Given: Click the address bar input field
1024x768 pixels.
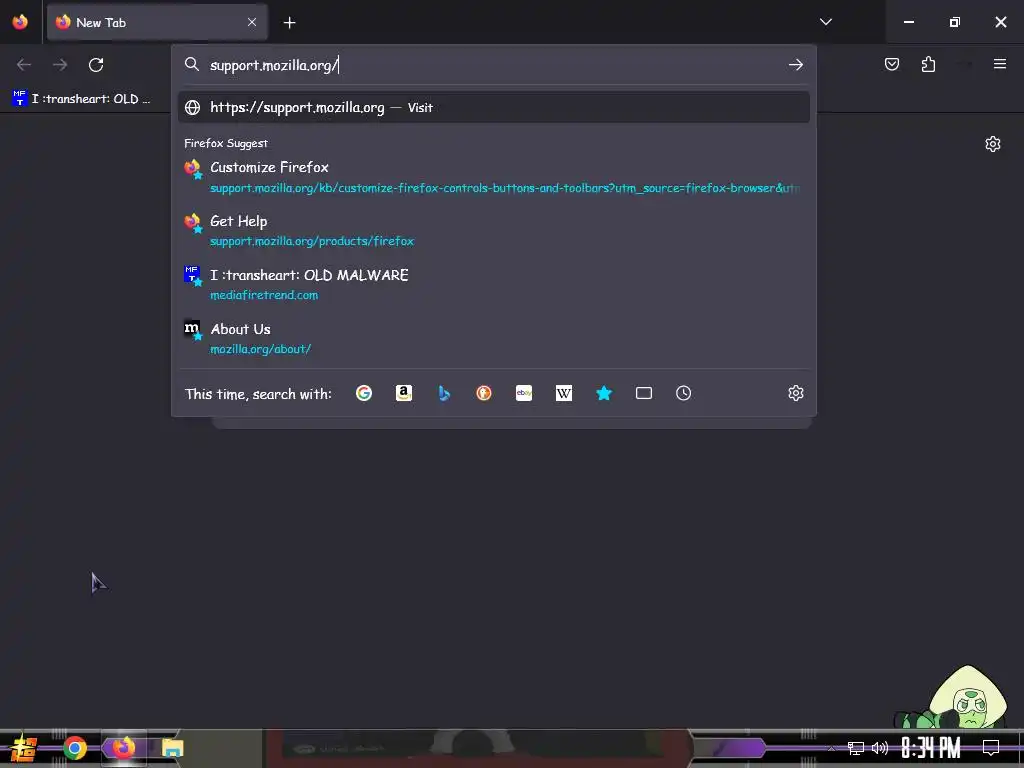Looking at the screenshot, I should (x=496, y=65).
